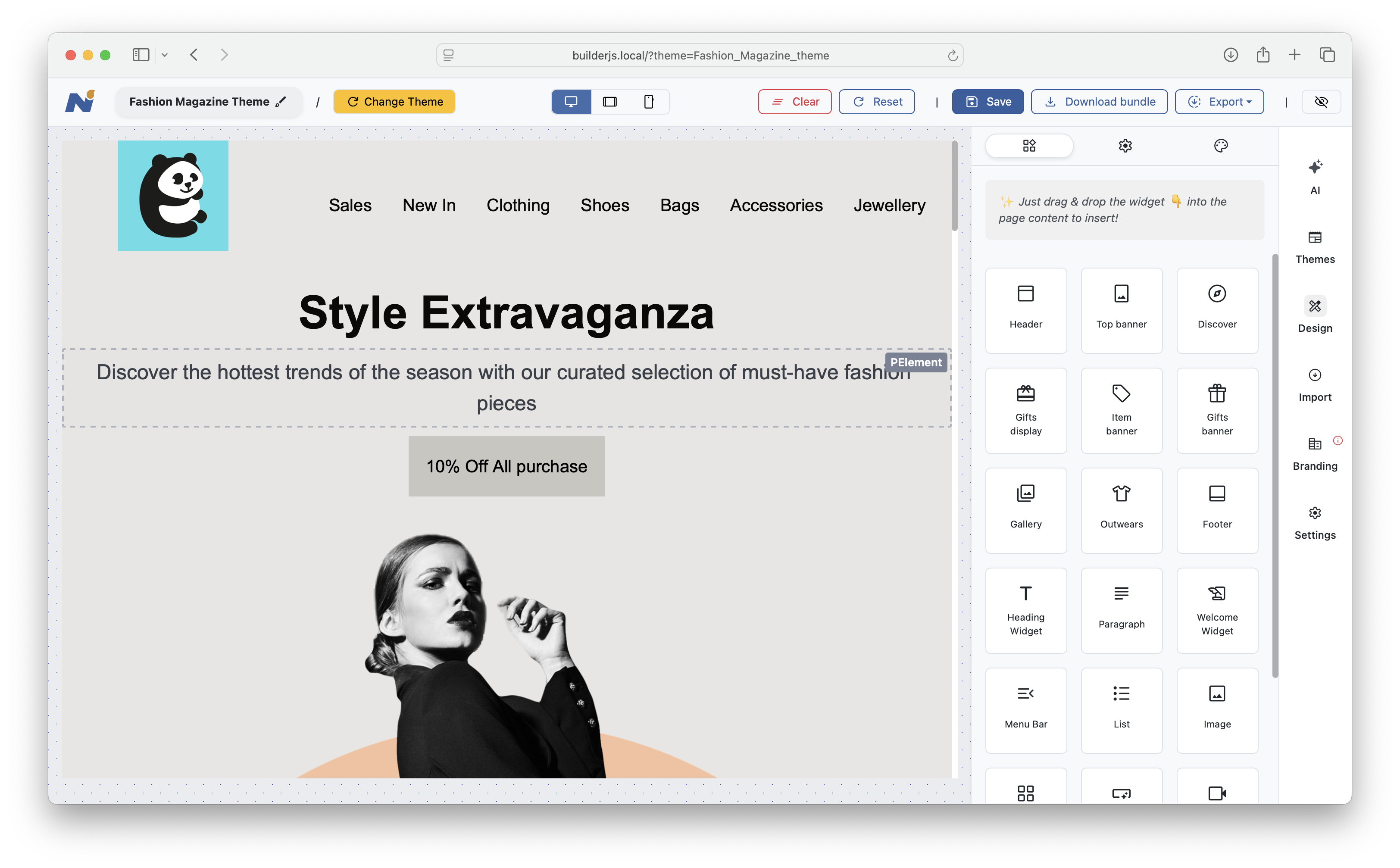
Task: Click the widget panel scrollbar
Action: [1275, 465]
